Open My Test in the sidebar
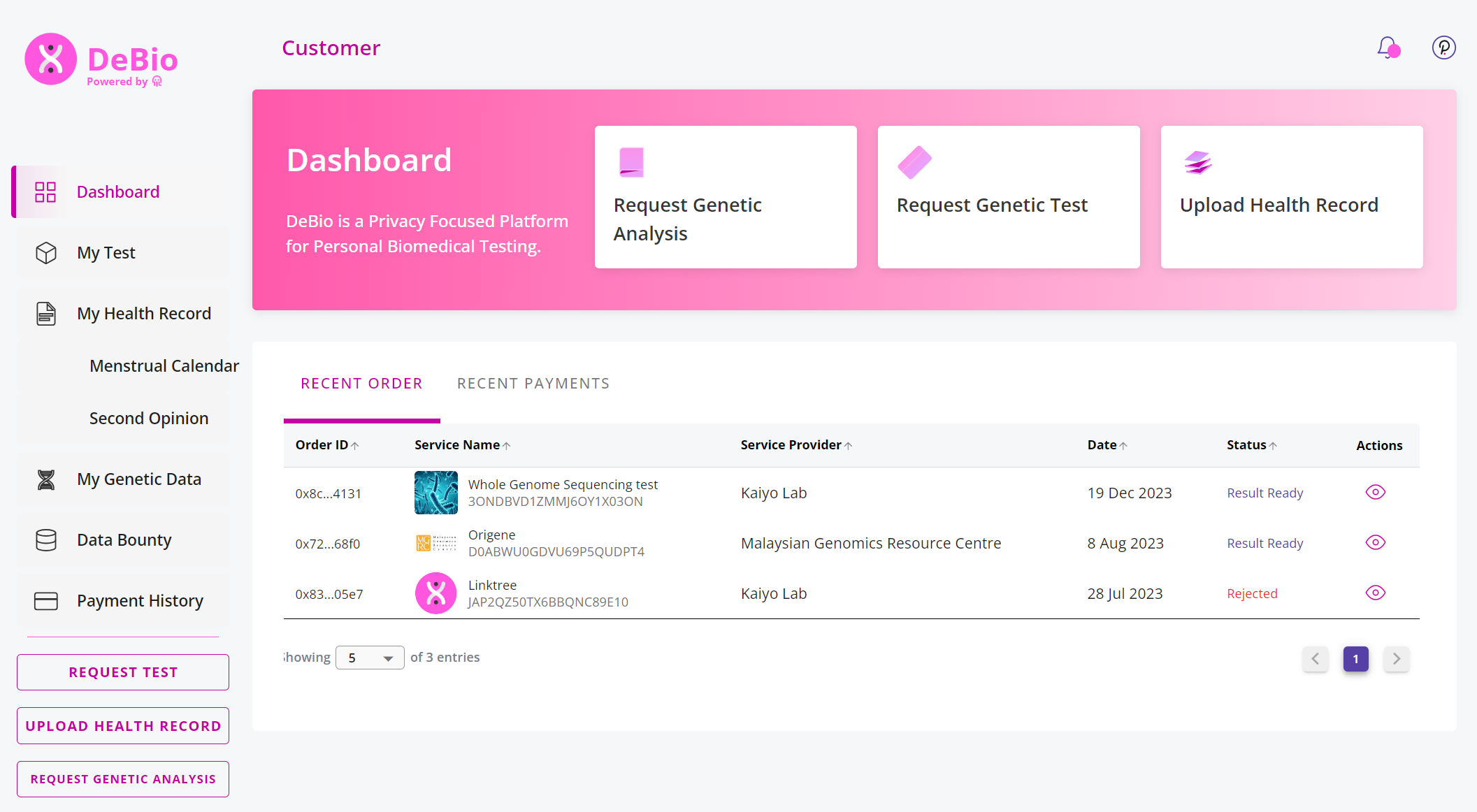The width and height of the screenshot is (1477, 812). coord(123,253)
